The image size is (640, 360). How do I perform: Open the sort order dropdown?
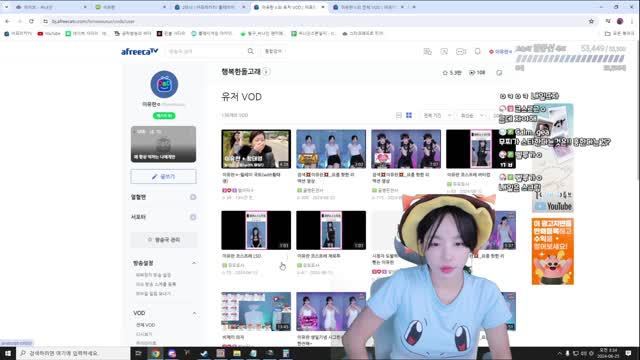(x=472, y=116)
